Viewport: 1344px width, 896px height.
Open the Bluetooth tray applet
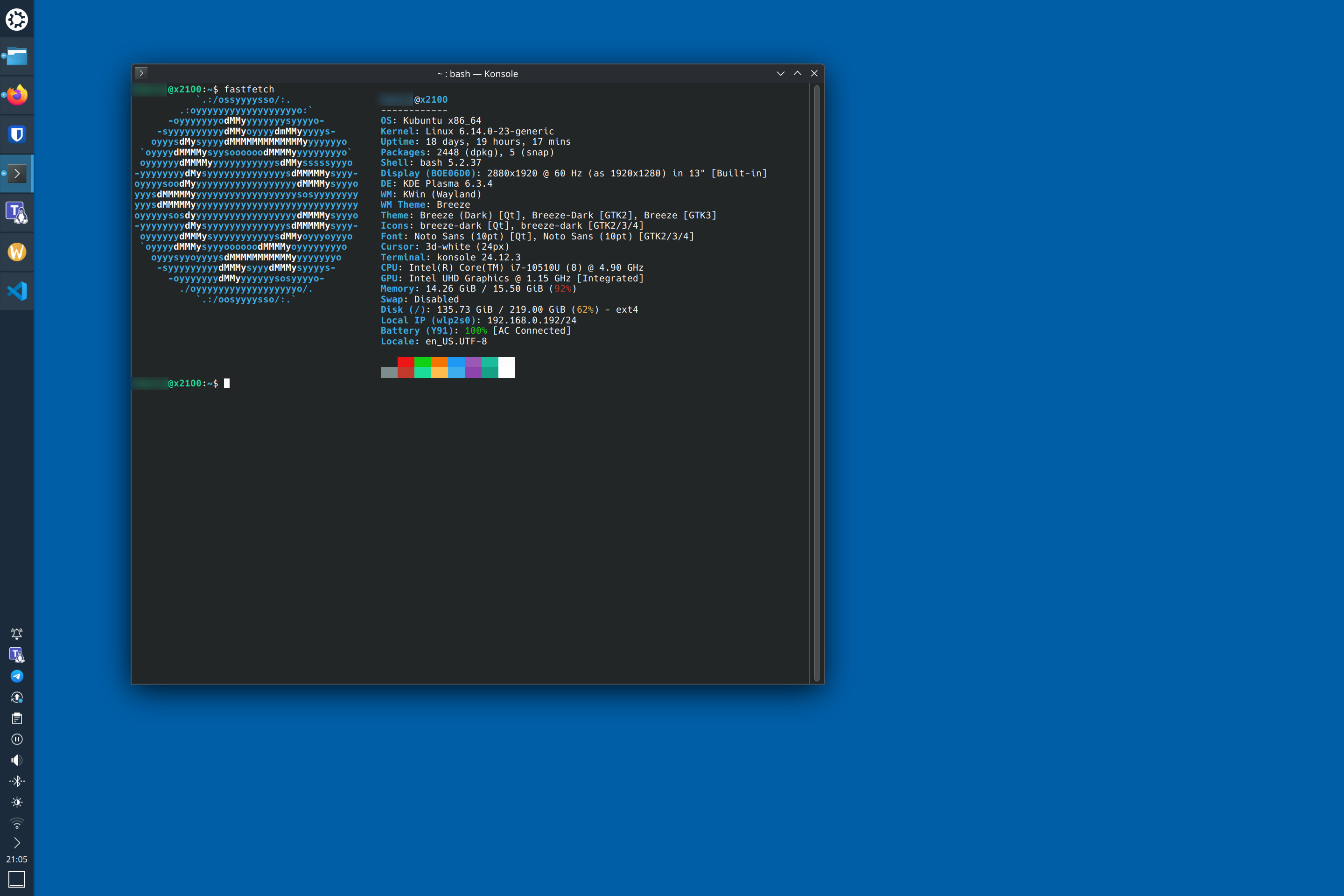point(17,781)
